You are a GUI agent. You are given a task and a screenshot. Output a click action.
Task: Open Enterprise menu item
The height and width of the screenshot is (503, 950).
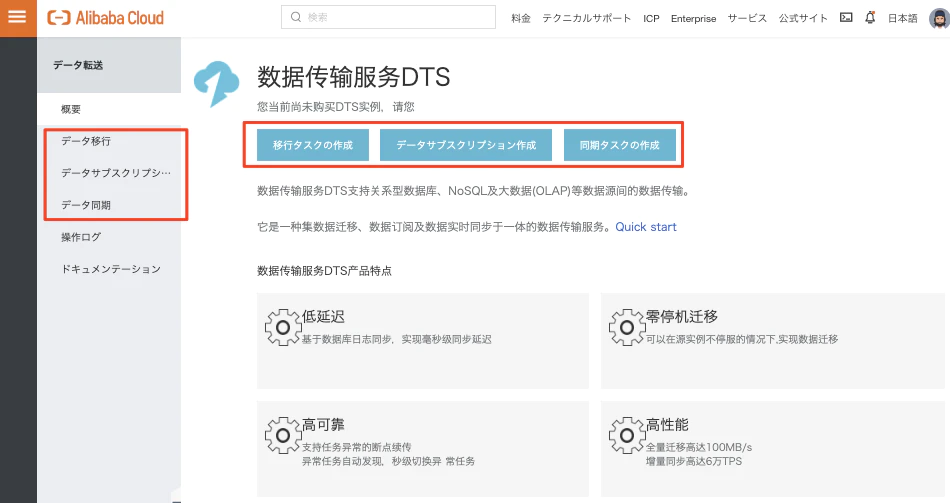(x=694, y=18)
